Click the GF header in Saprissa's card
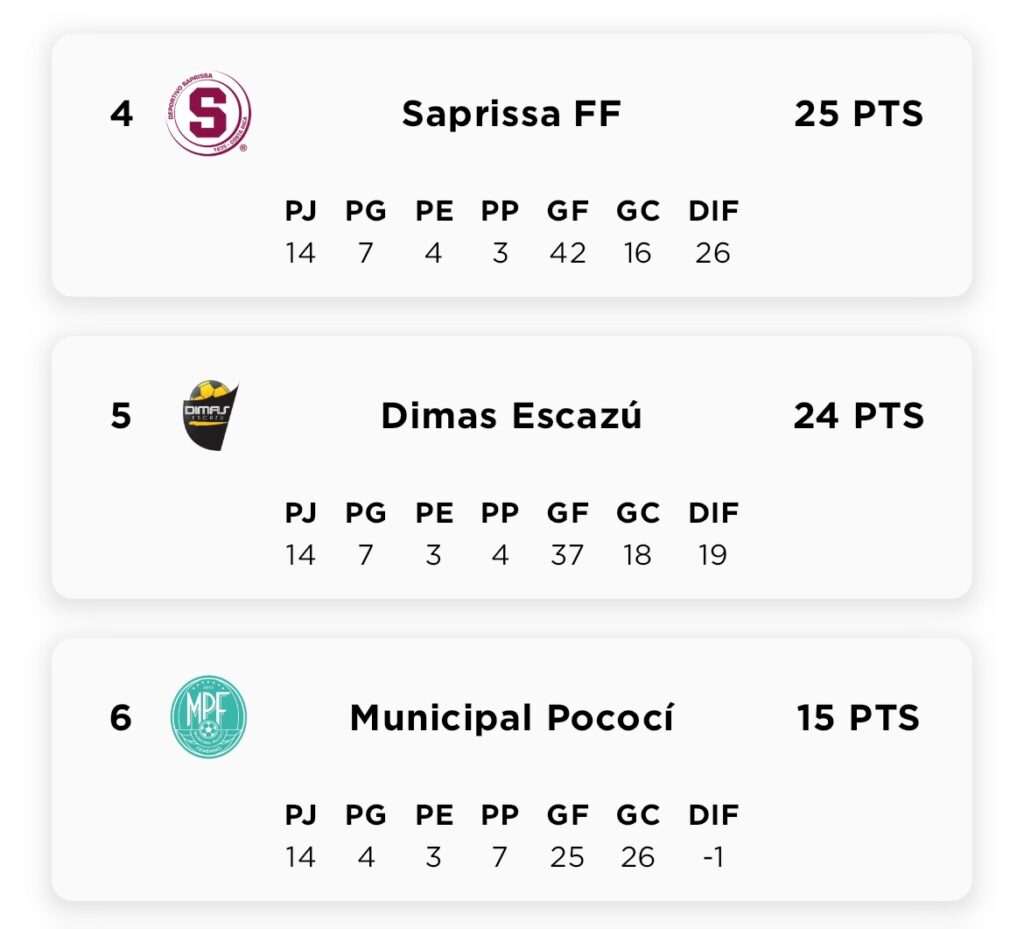This screenshot has width=1024, height=929. click(x=567, y=212)
